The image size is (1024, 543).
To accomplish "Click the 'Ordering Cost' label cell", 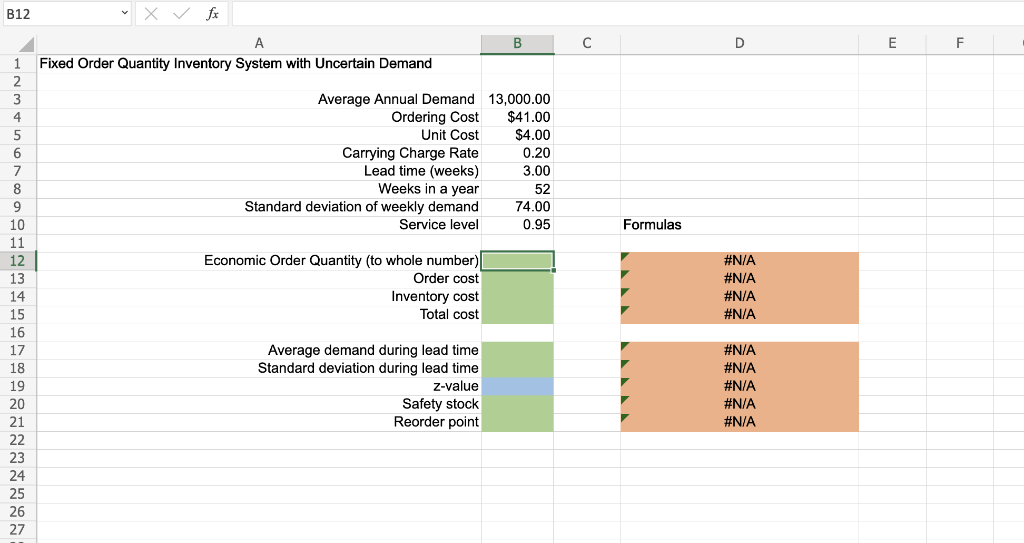I will [259, 117].
